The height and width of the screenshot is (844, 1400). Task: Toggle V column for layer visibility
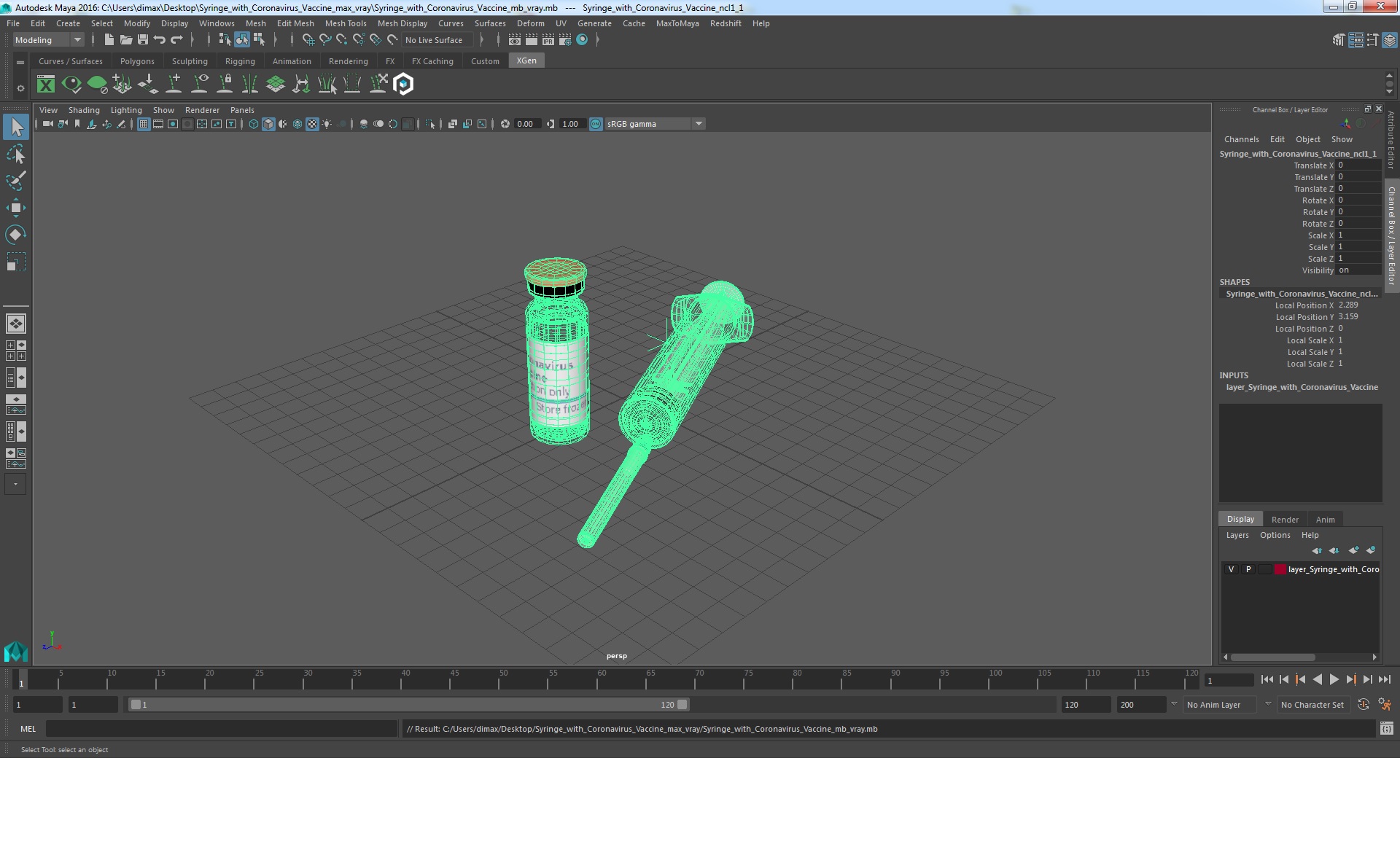pyautogui.click(x=1231, y=568)
